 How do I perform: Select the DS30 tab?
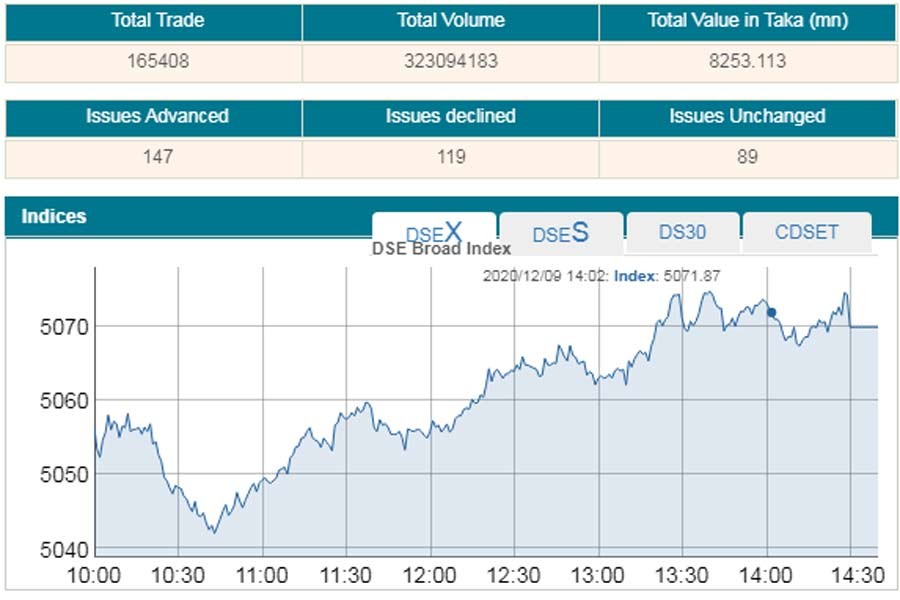click(x=682, y=232)
